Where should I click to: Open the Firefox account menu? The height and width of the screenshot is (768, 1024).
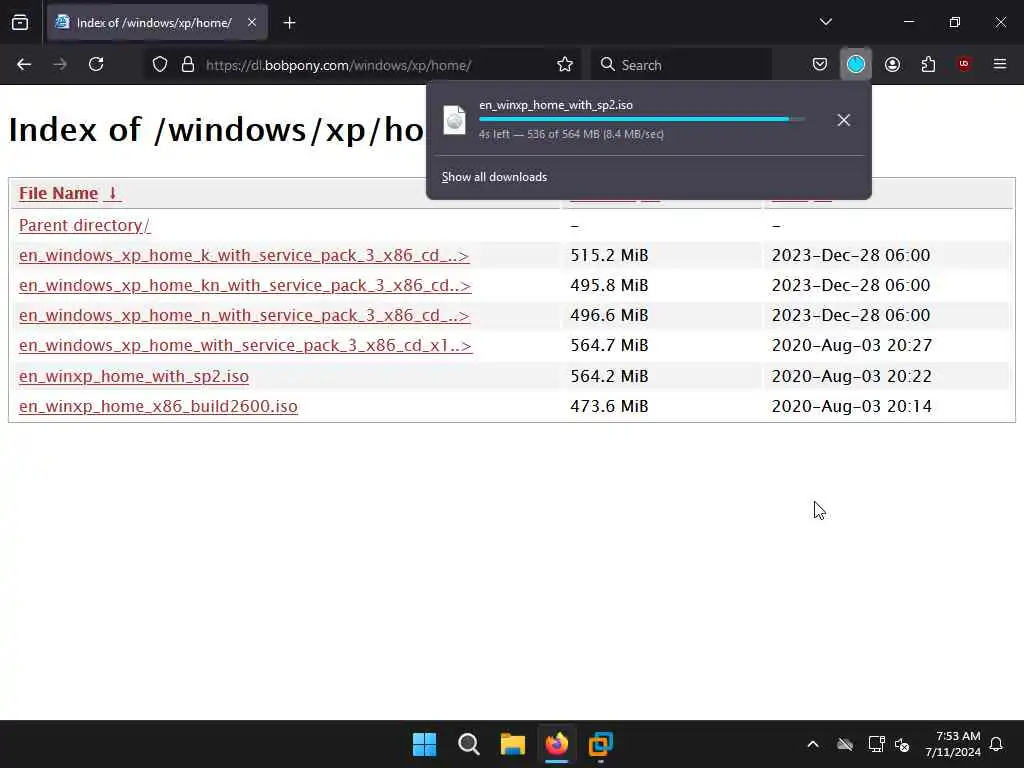892,65
